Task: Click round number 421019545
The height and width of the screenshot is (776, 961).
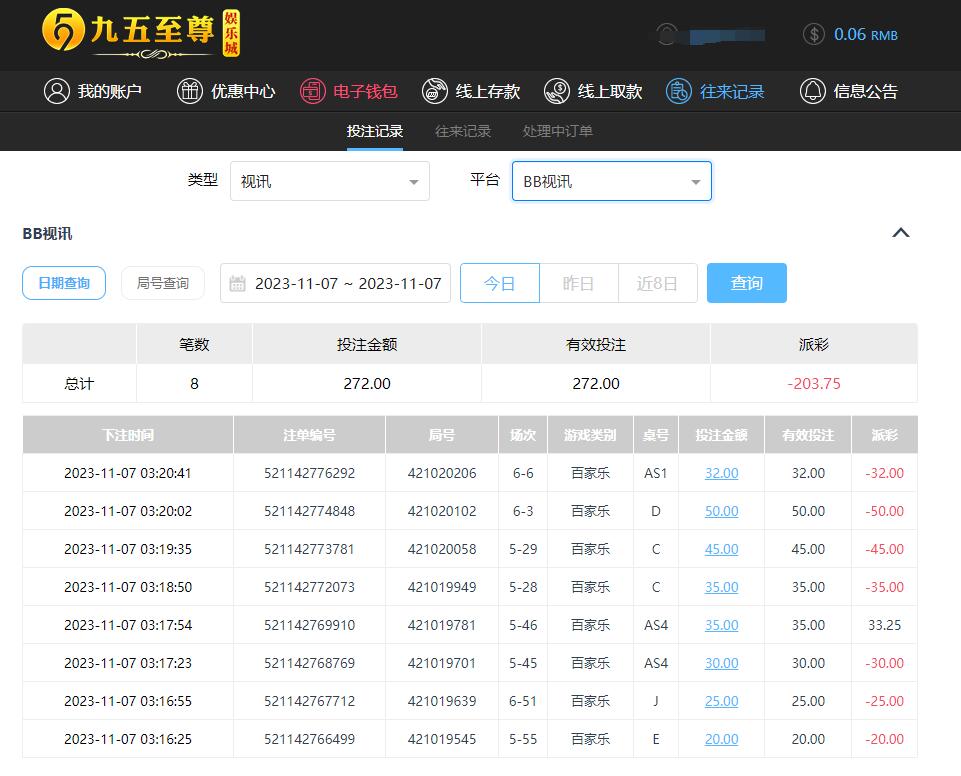Action: [x=442, y=739]
